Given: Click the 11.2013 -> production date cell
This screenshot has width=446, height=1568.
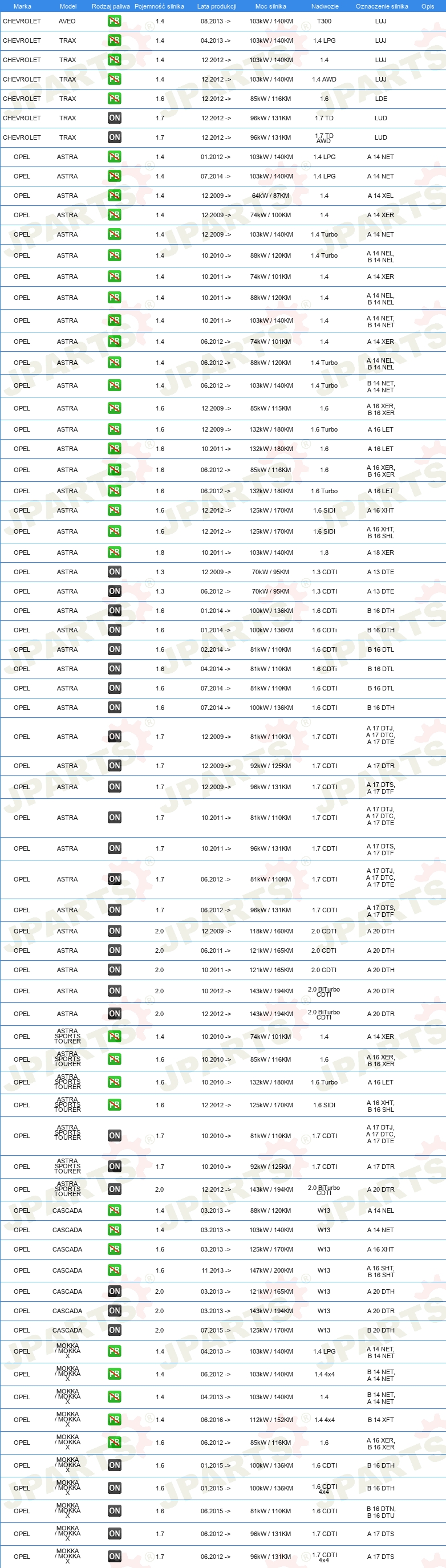Looking at the screenshot, I should coord(216,1270).
